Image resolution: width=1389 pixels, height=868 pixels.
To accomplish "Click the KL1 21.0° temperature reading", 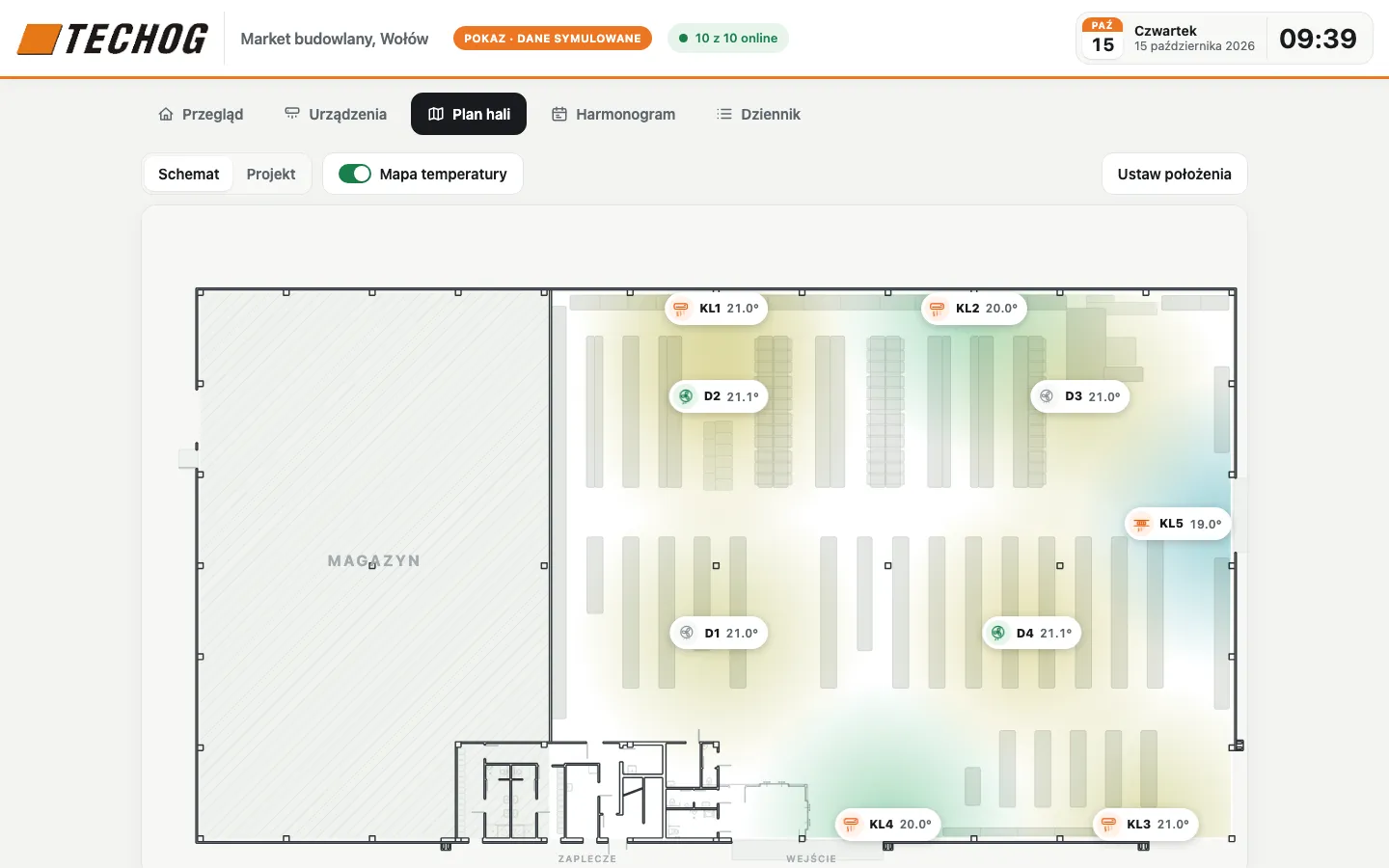I will (x=743, y=309).
